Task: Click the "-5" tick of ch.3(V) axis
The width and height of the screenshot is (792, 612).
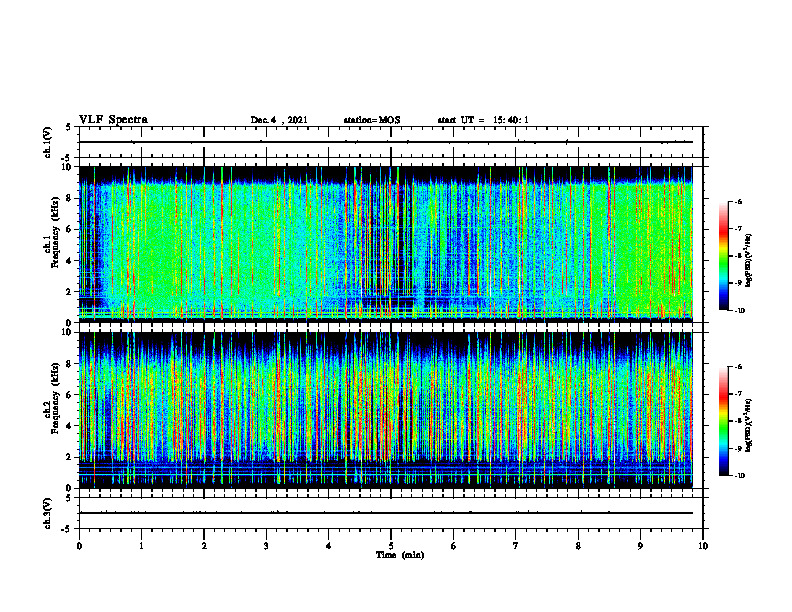Action: click(x=67, y=529)
